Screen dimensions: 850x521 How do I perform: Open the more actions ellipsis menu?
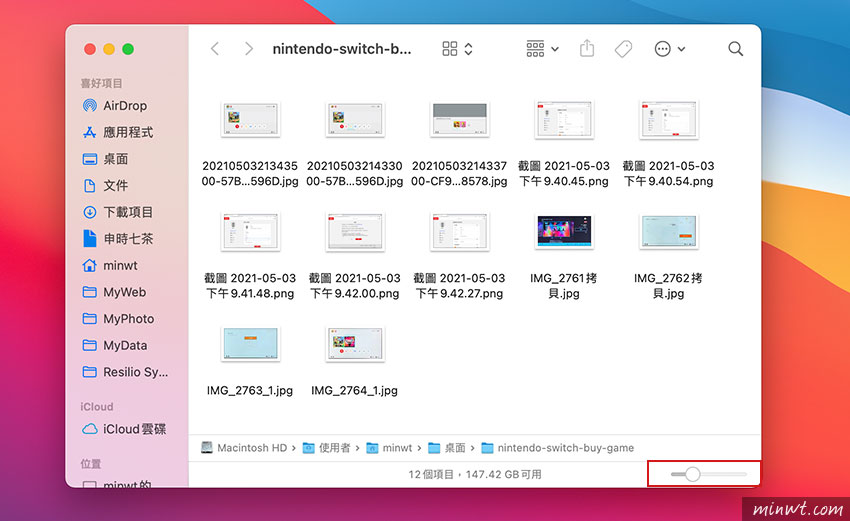point(669,49)
